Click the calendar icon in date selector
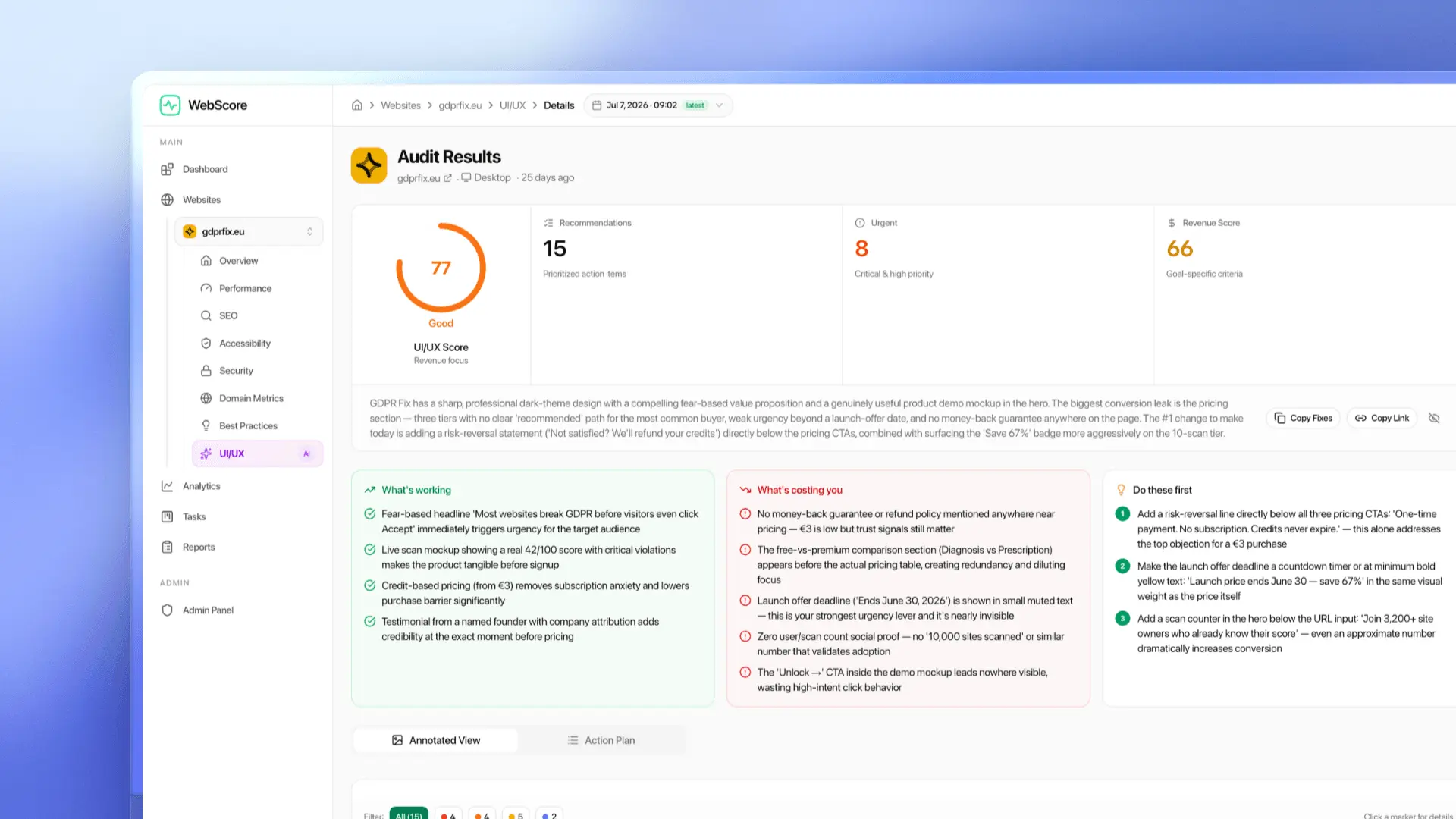The image size is (1456, 819). (597, 105)
